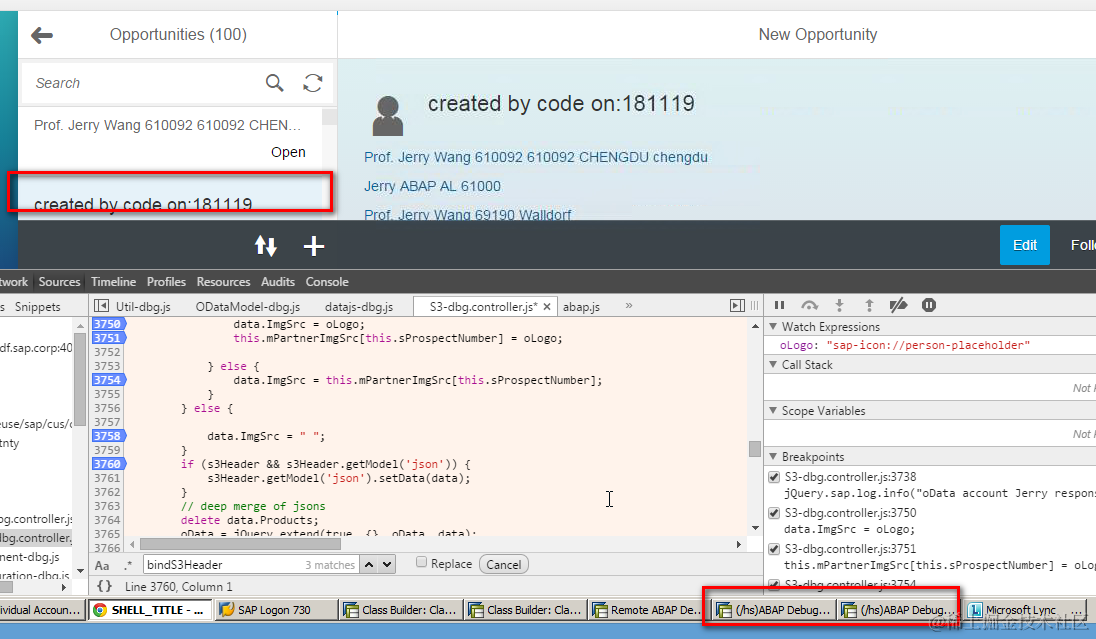Cancel the source search bar
Viewport: 1096px width, 639px height.
(503, 564)
